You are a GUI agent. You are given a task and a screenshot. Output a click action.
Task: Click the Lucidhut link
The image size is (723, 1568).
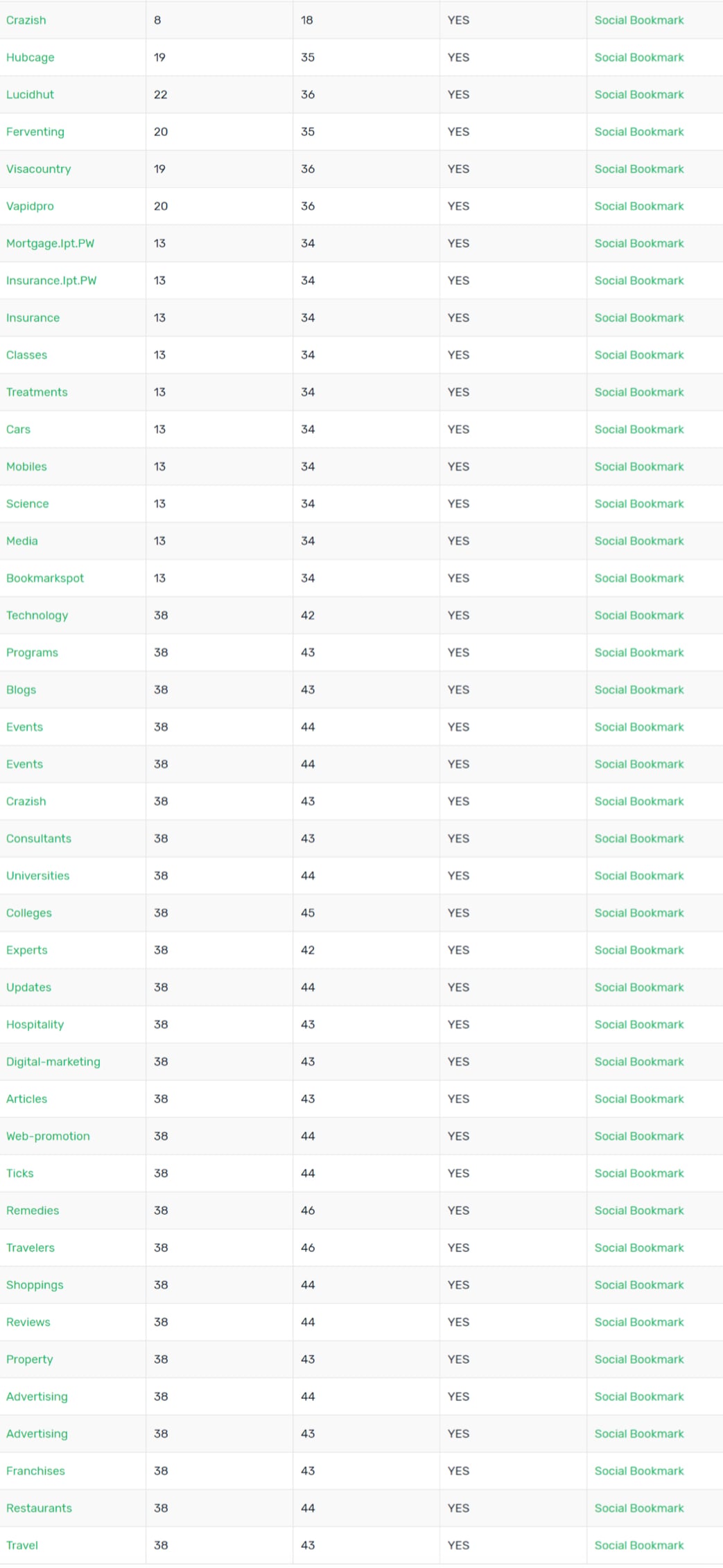coord(30,95)
